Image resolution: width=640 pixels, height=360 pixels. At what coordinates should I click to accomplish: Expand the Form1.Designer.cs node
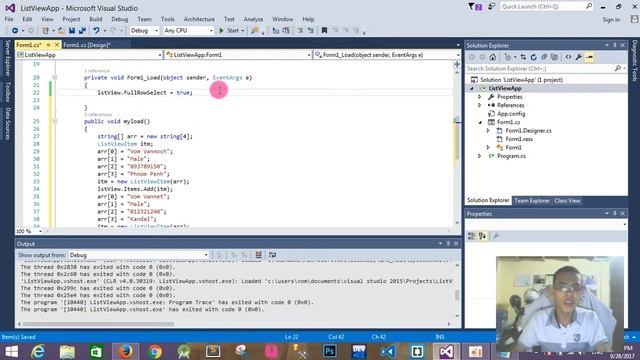point(488,131)
